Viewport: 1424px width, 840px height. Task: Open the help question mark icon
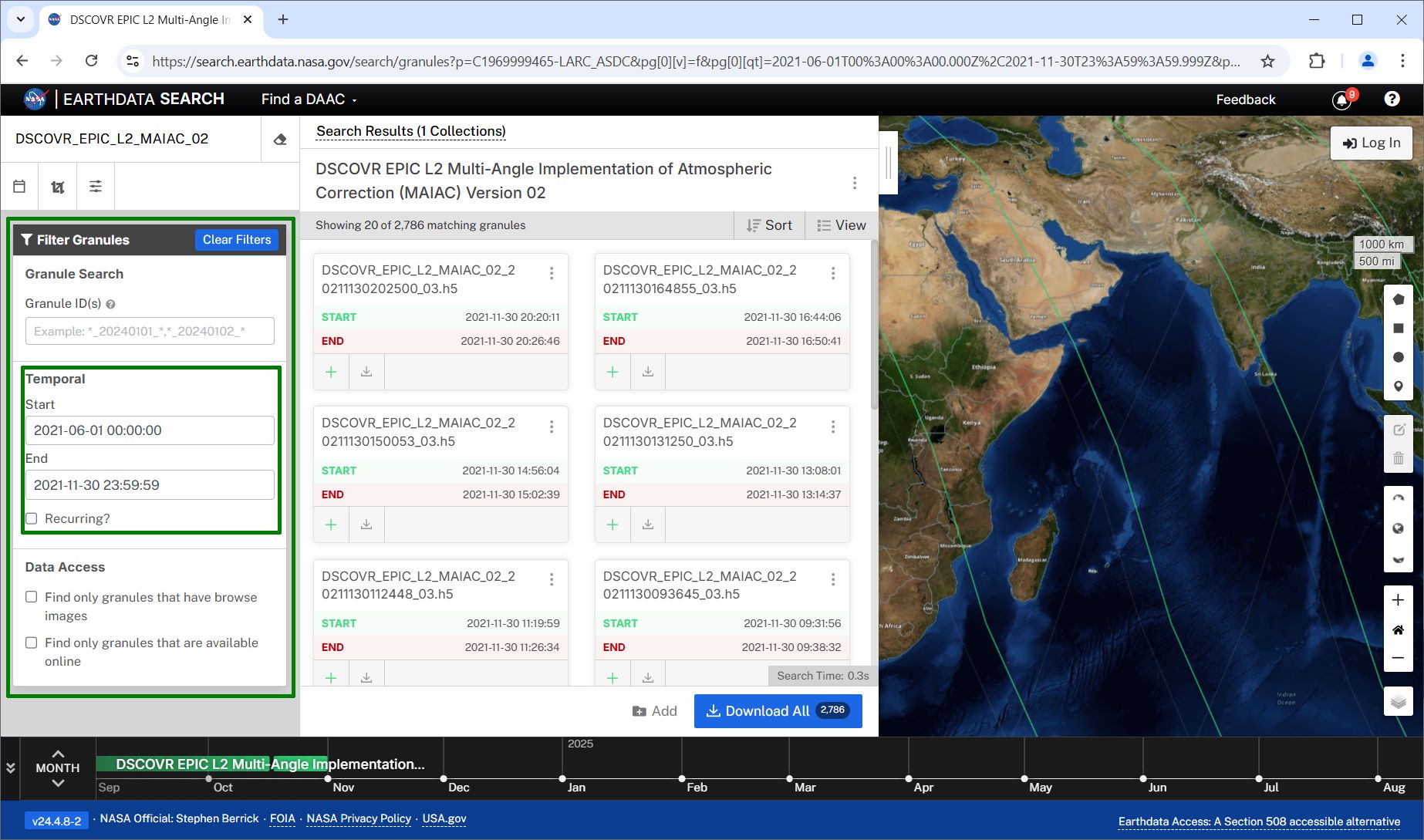click(1392, 99)
